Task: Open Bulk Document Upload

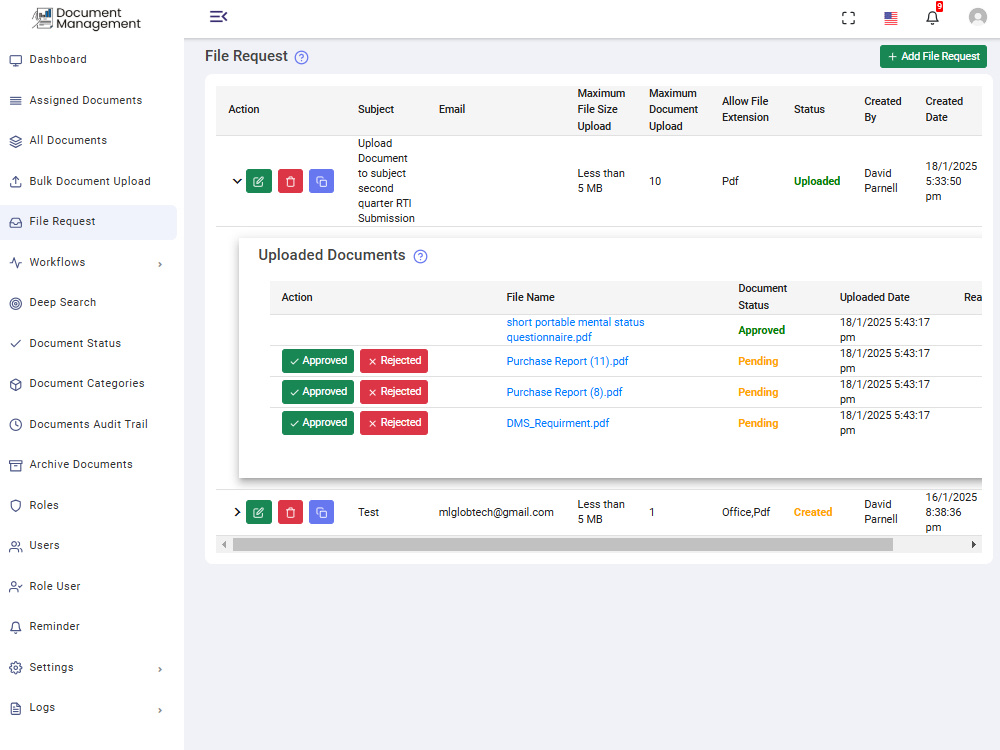Action: [x=88, y=181]
